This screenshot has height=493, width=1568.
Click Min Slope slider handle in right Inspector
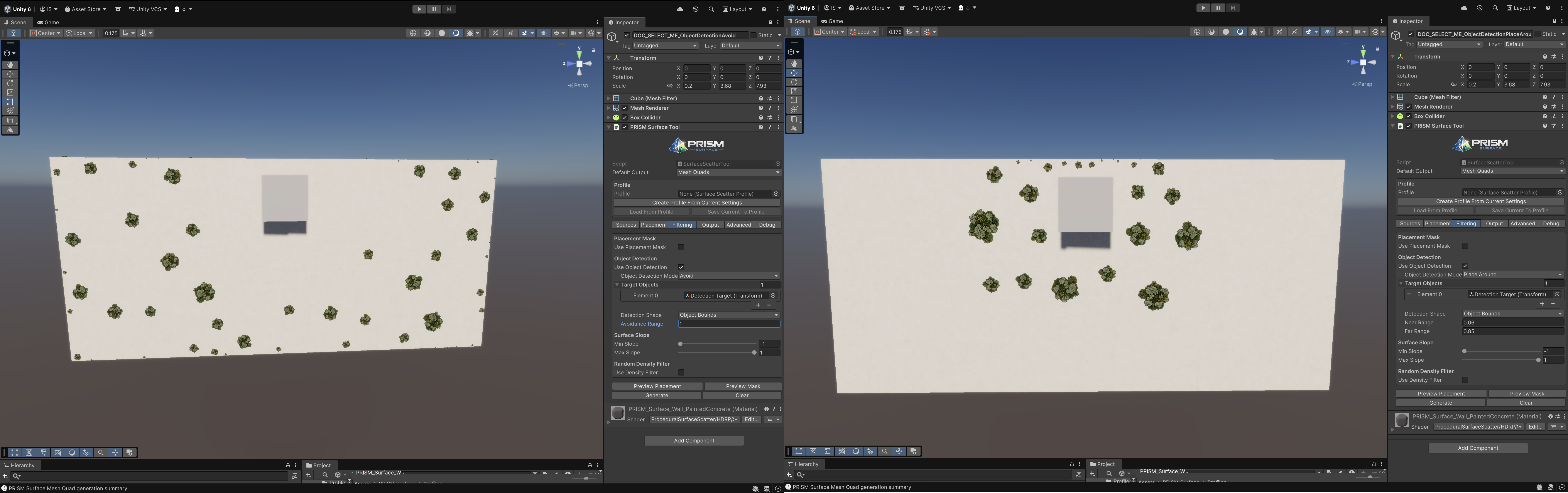pyautogui.click(x=1465, y=351)
